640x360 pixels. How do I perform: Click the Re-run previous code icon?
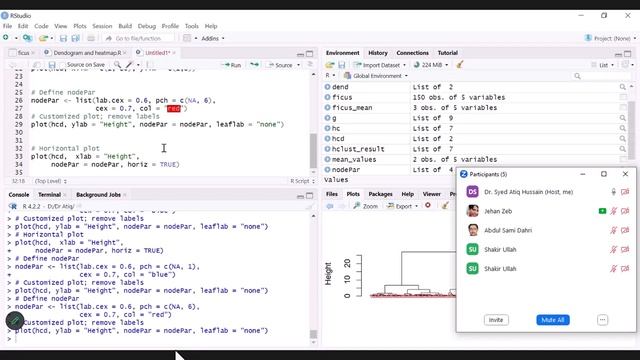(254, 64)
